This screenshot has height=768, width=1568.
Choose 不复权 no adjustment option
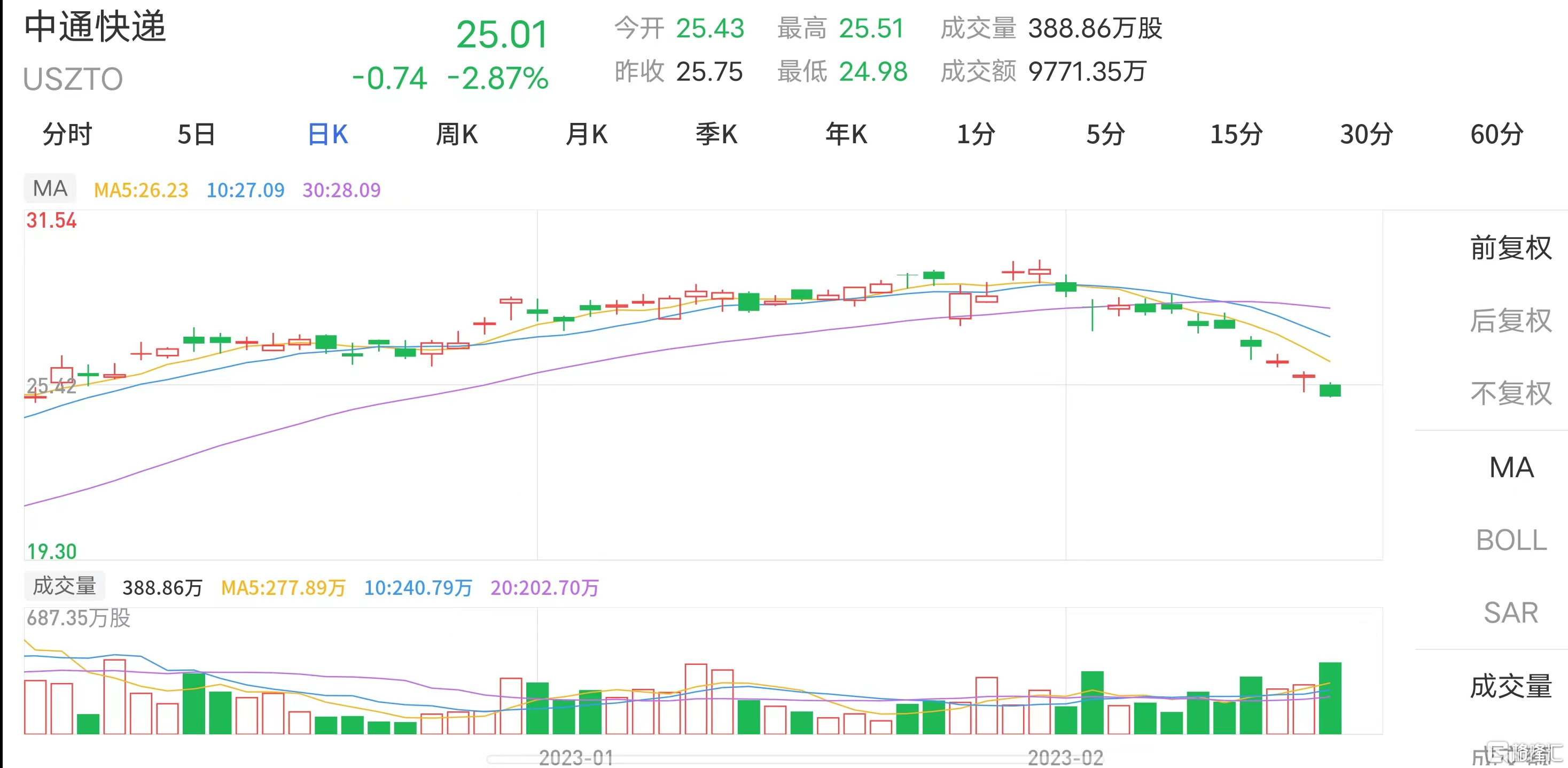tap(1511, 393)
